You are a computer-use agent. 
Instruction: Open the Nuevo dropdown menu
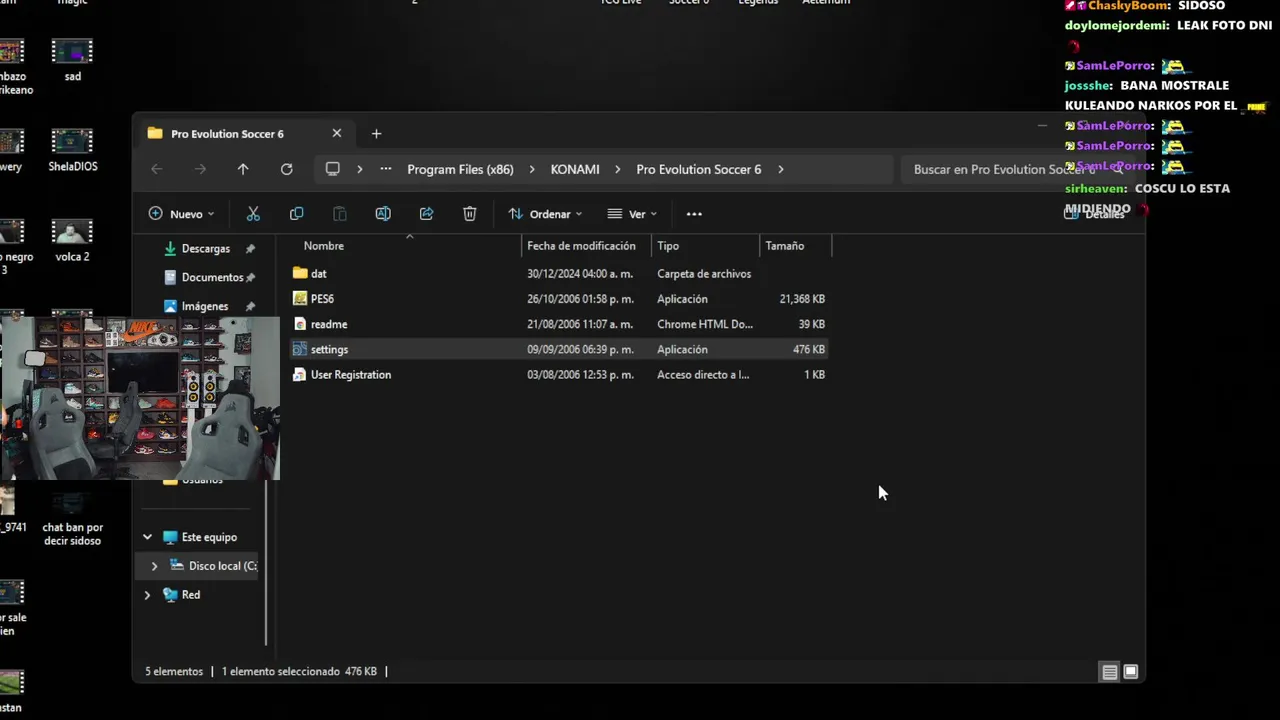coord(181,214)
